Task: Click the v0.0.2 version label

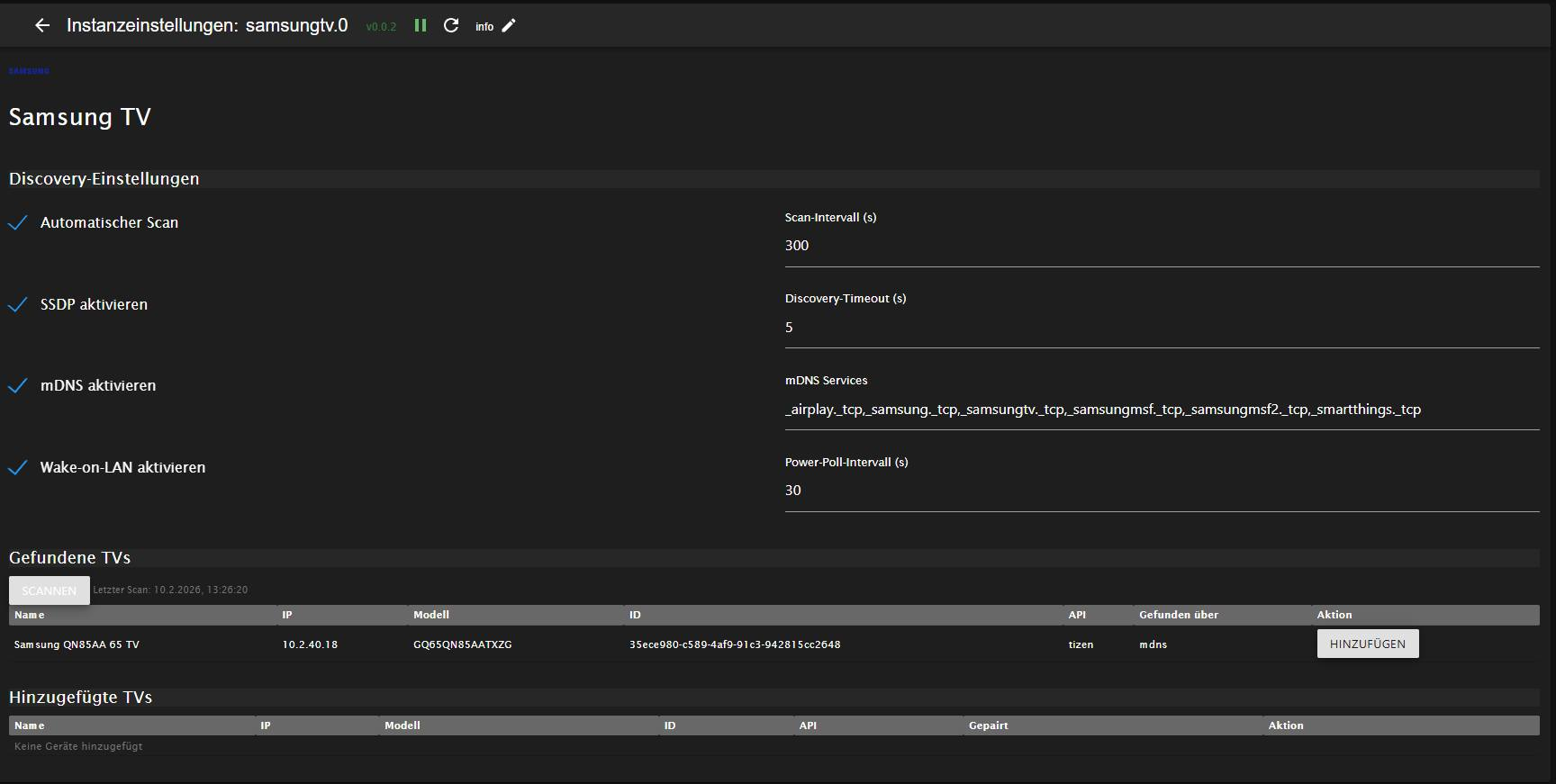Action: tap(381, 27)
